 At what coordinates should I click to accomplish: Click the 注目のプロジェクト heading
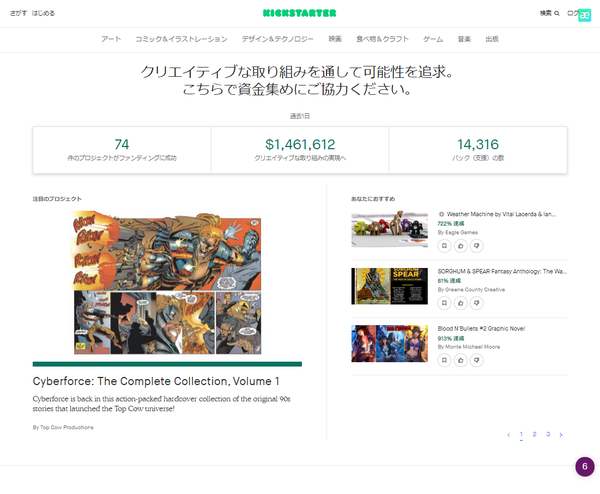pos(57,199)
